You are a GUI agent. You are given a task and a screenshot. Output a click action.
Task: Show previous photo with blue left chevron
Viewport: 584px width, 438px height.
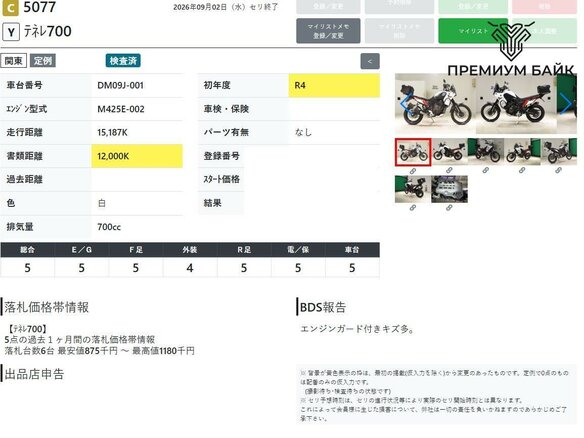405,104
